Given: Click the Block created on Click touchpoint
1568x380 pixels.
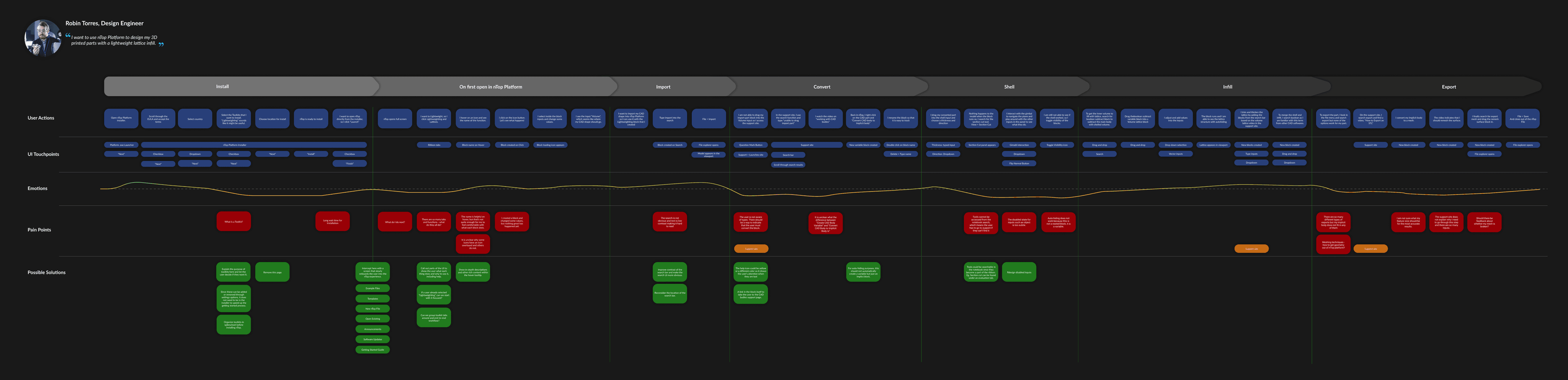Looking at the screenshot, I should pyautogui.click(x=512, y=145).
